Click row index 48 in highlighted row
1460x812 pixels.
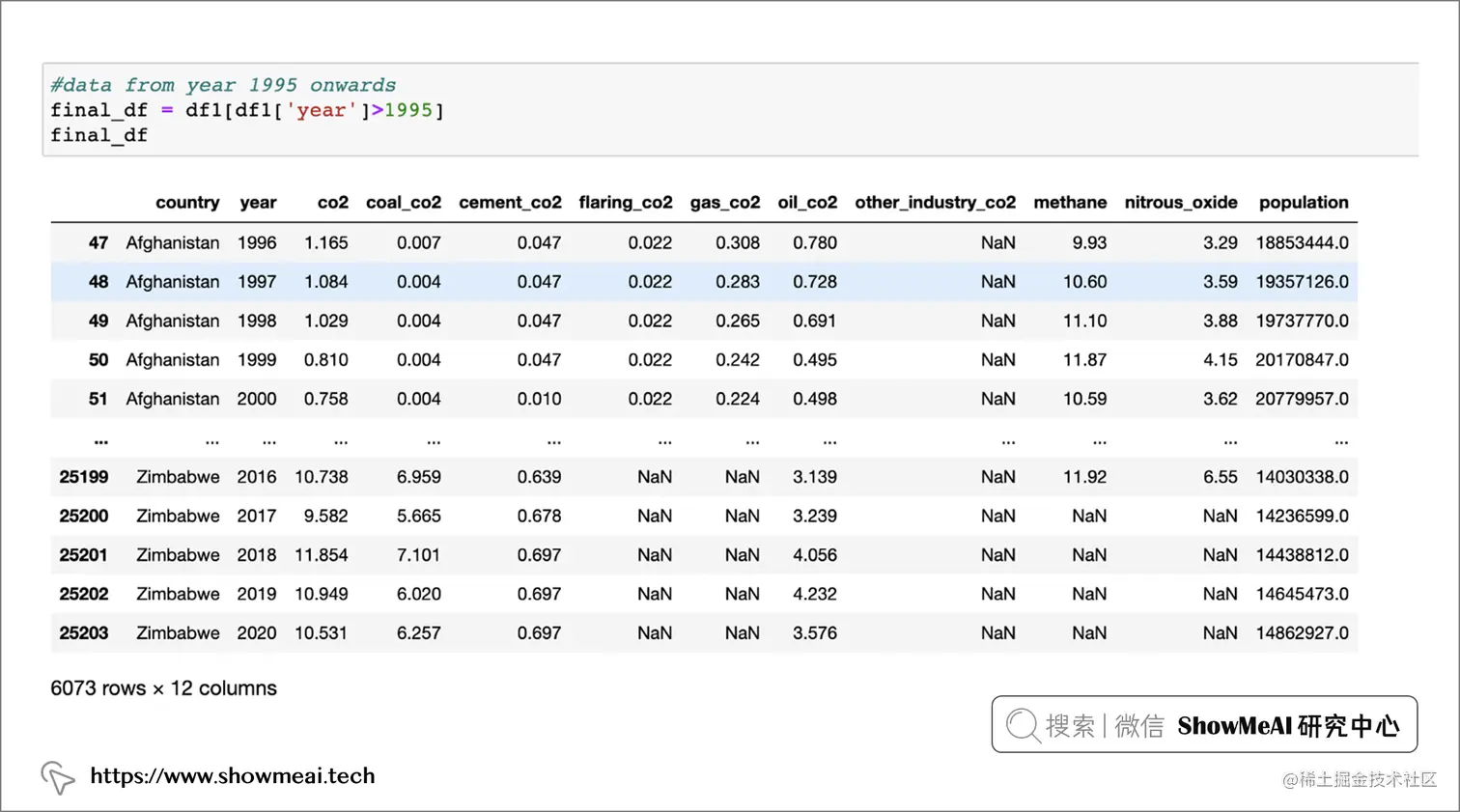98,282
